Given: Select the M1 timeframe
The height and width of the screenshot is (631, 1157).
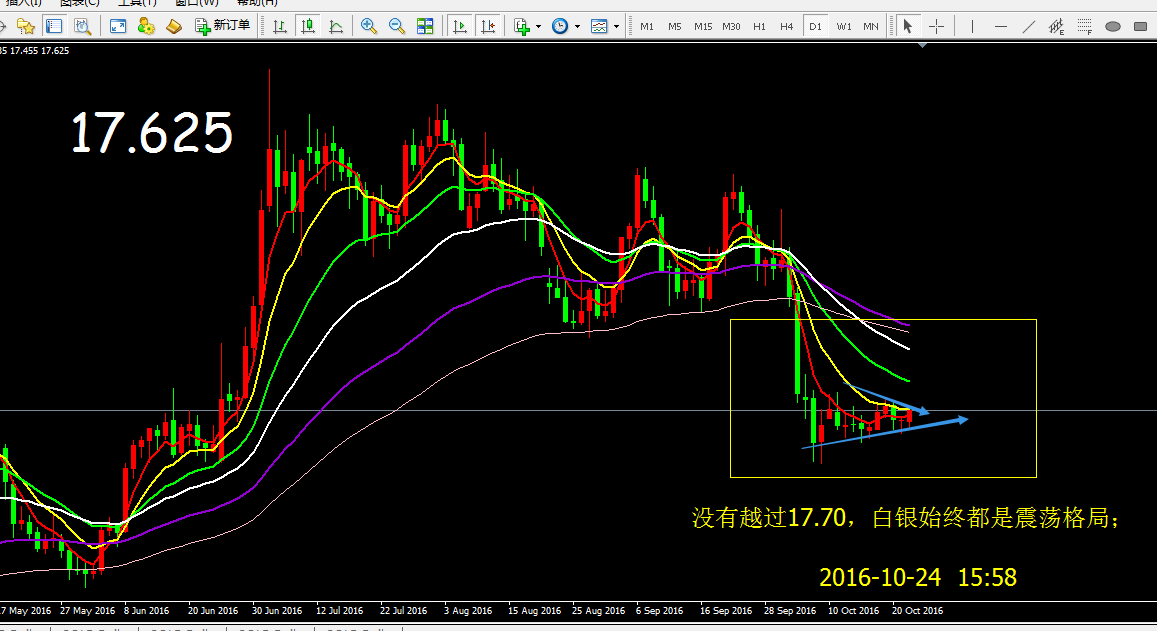Looking at the screenshot, I should pos(647,27).
